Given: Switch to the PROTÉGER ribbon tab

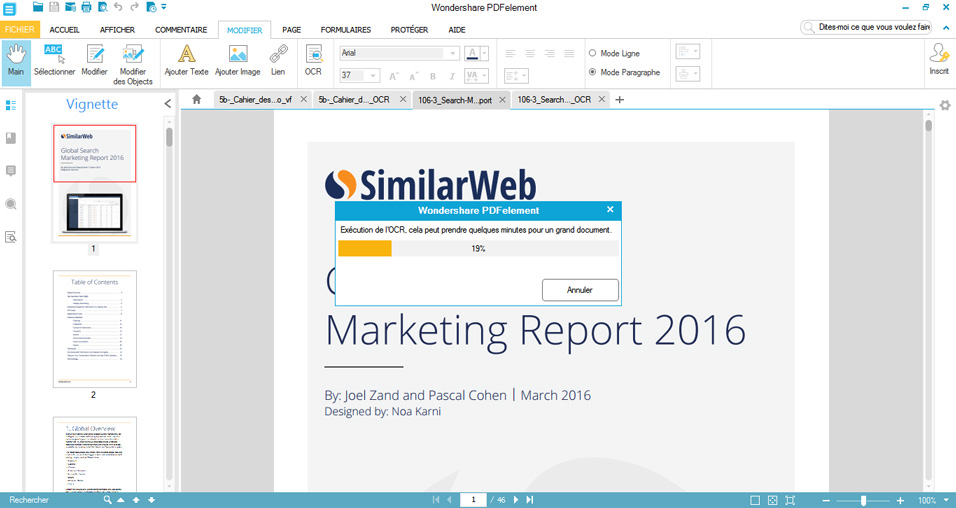Looking at the screenshot, I should point(409,29).
